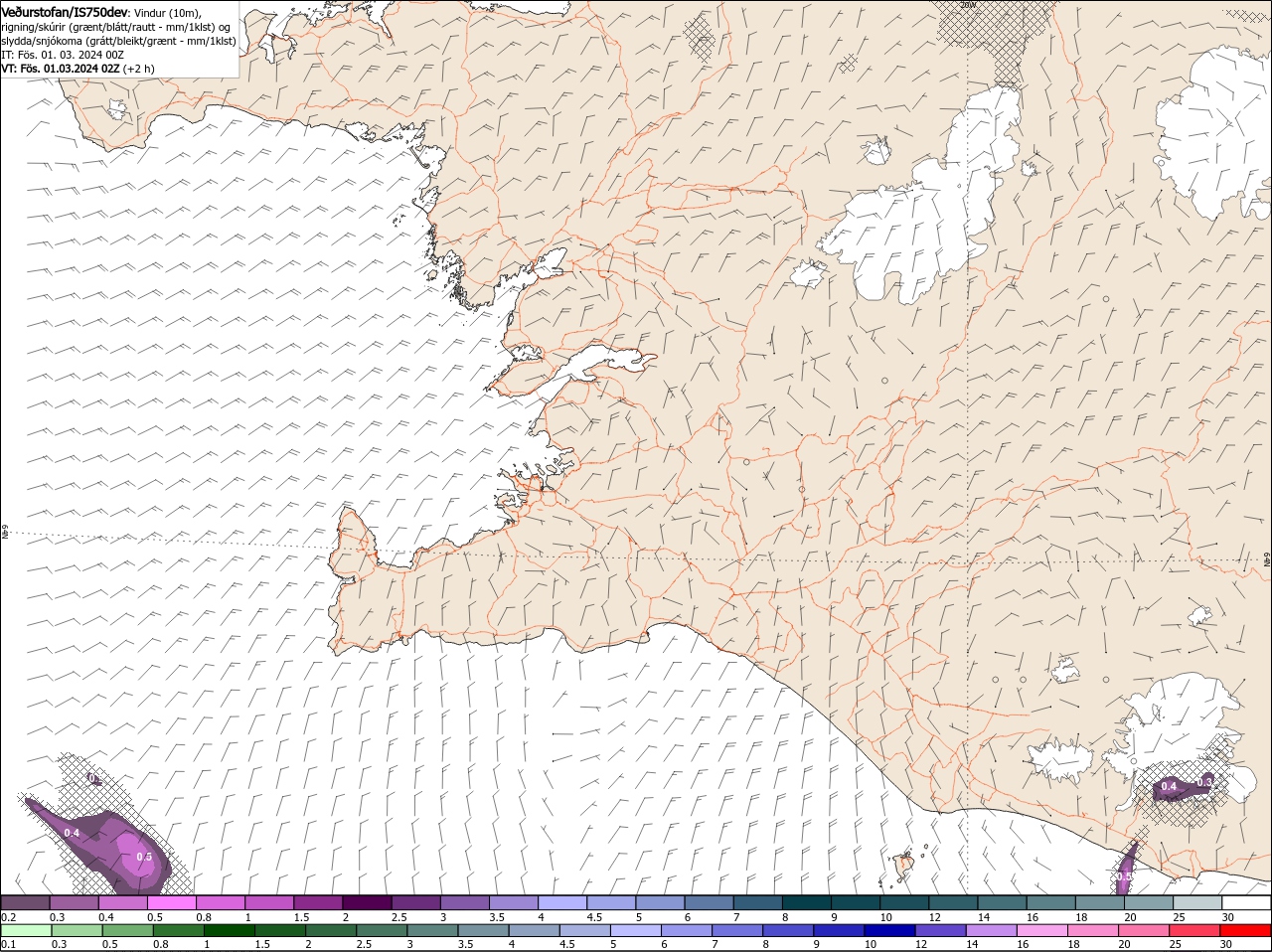Select upper legend swatch between 0.5 and 0.8
This screenshot has height=952, width=1272.
click(x=172, y=902)
